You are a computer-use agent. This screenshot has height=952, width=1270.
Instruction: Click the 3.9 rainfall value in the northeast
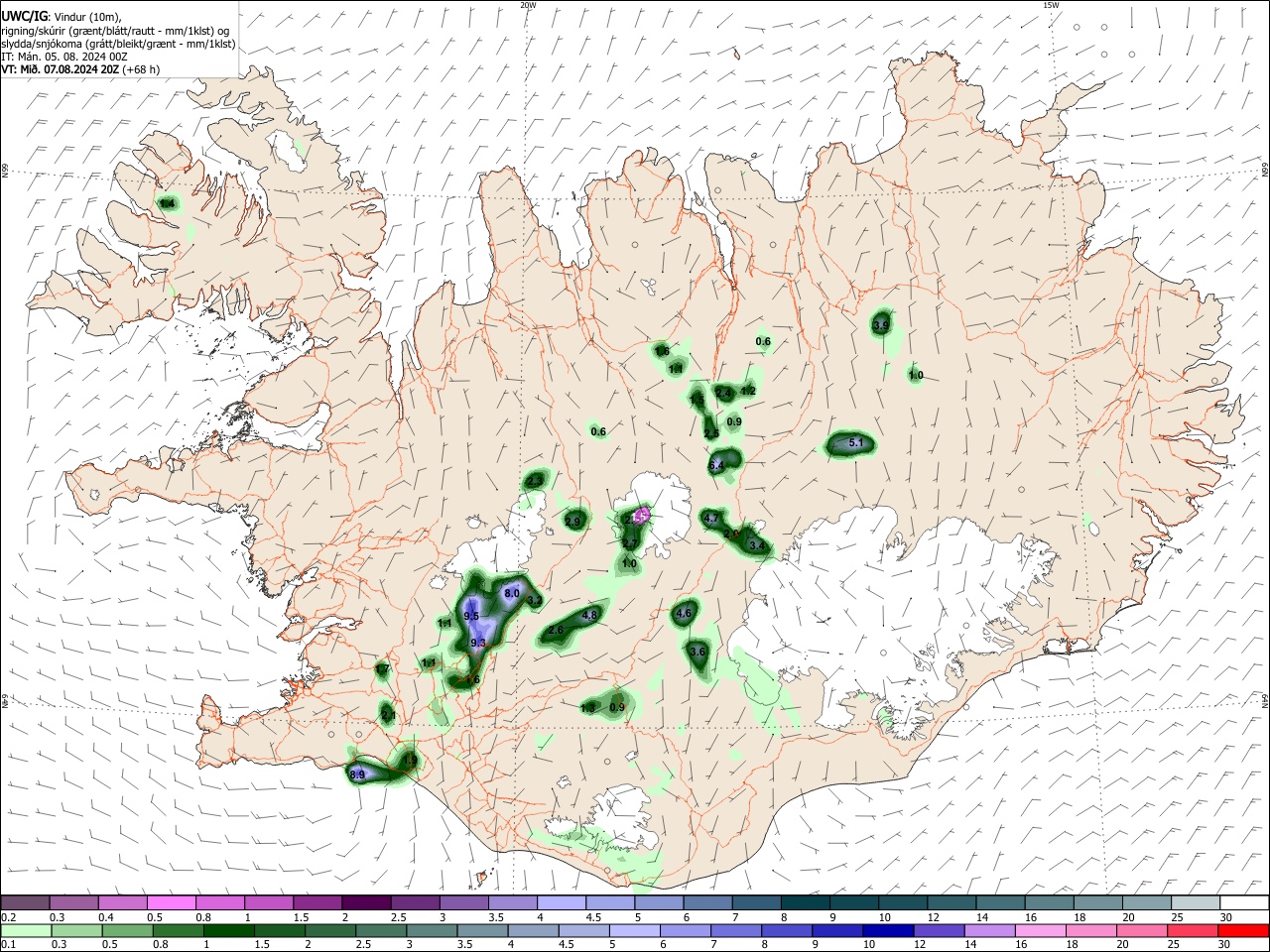[881, 325]
